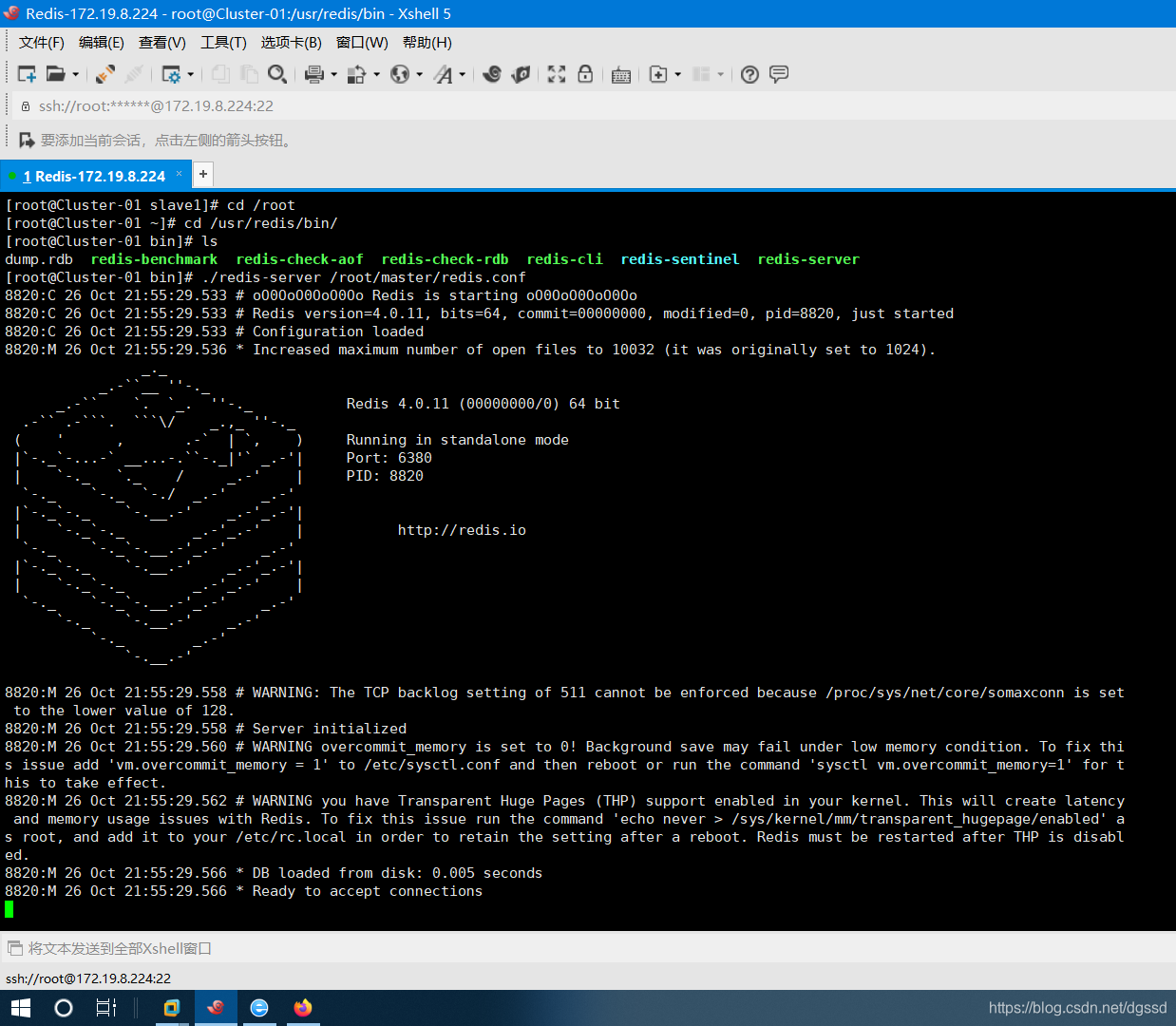Launch Xagent via the key swirl icon

coord(521,74)
